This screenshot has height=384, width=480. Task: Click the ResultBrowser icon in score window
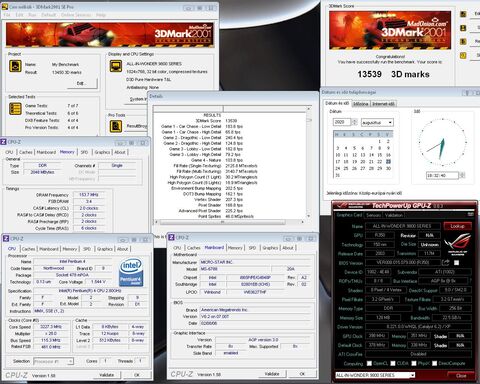(x=463, y=42)
